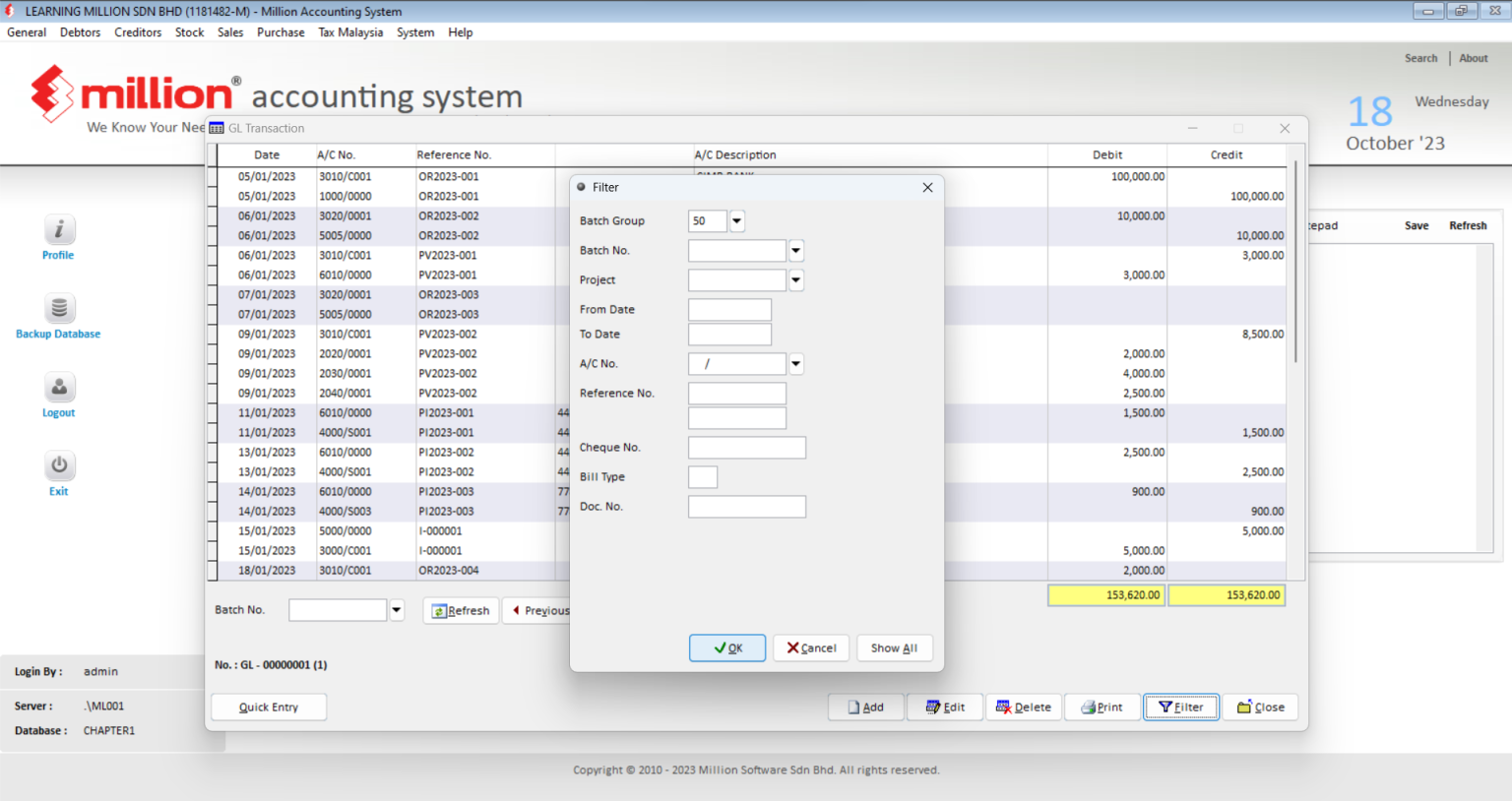Print the GL transaction report
Image resolution: width=1512 pixels, height=801 pixels.
coord(1102,707)
